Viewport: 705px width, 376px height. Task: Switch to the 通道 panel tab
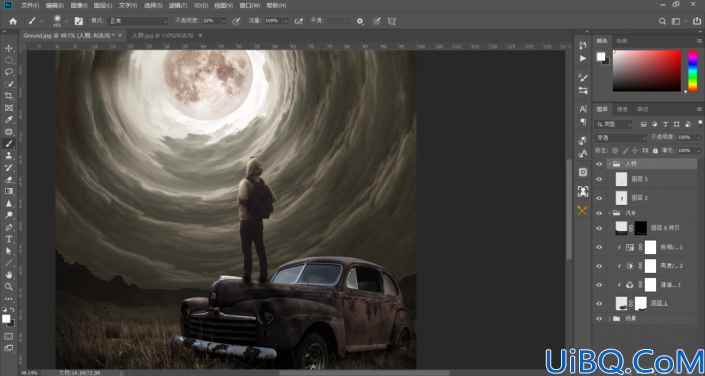coord(622,109)
